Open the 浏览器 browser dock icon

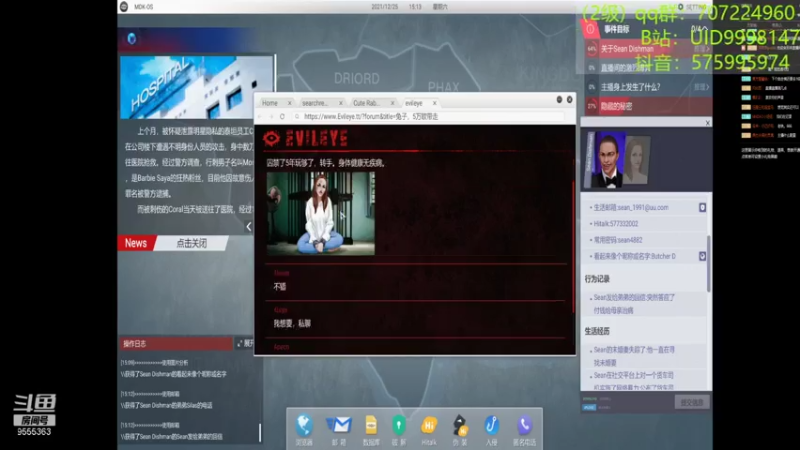point(304,426)
